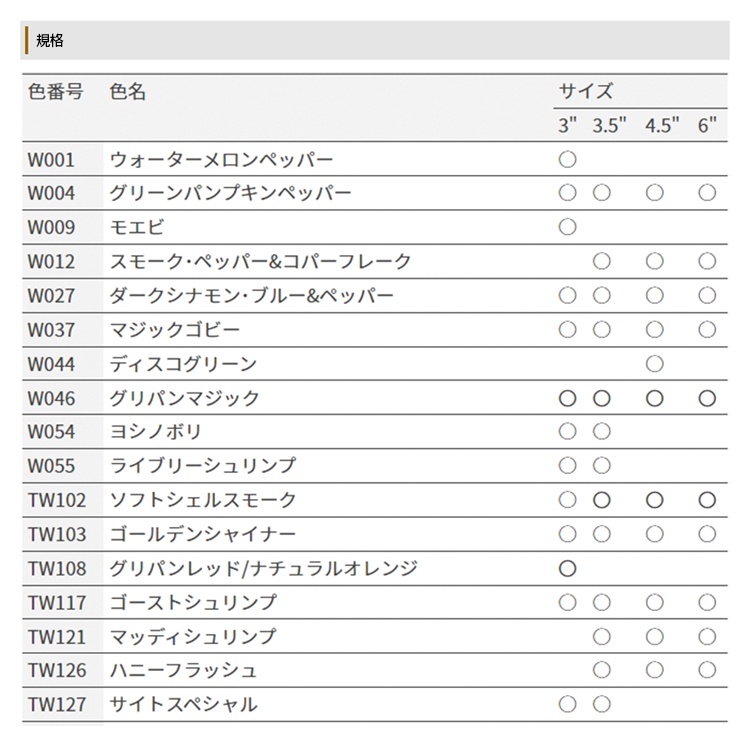Screen dimensions: 750x750
Task: Click the W037 color number cell
Action: click(51, 329)
